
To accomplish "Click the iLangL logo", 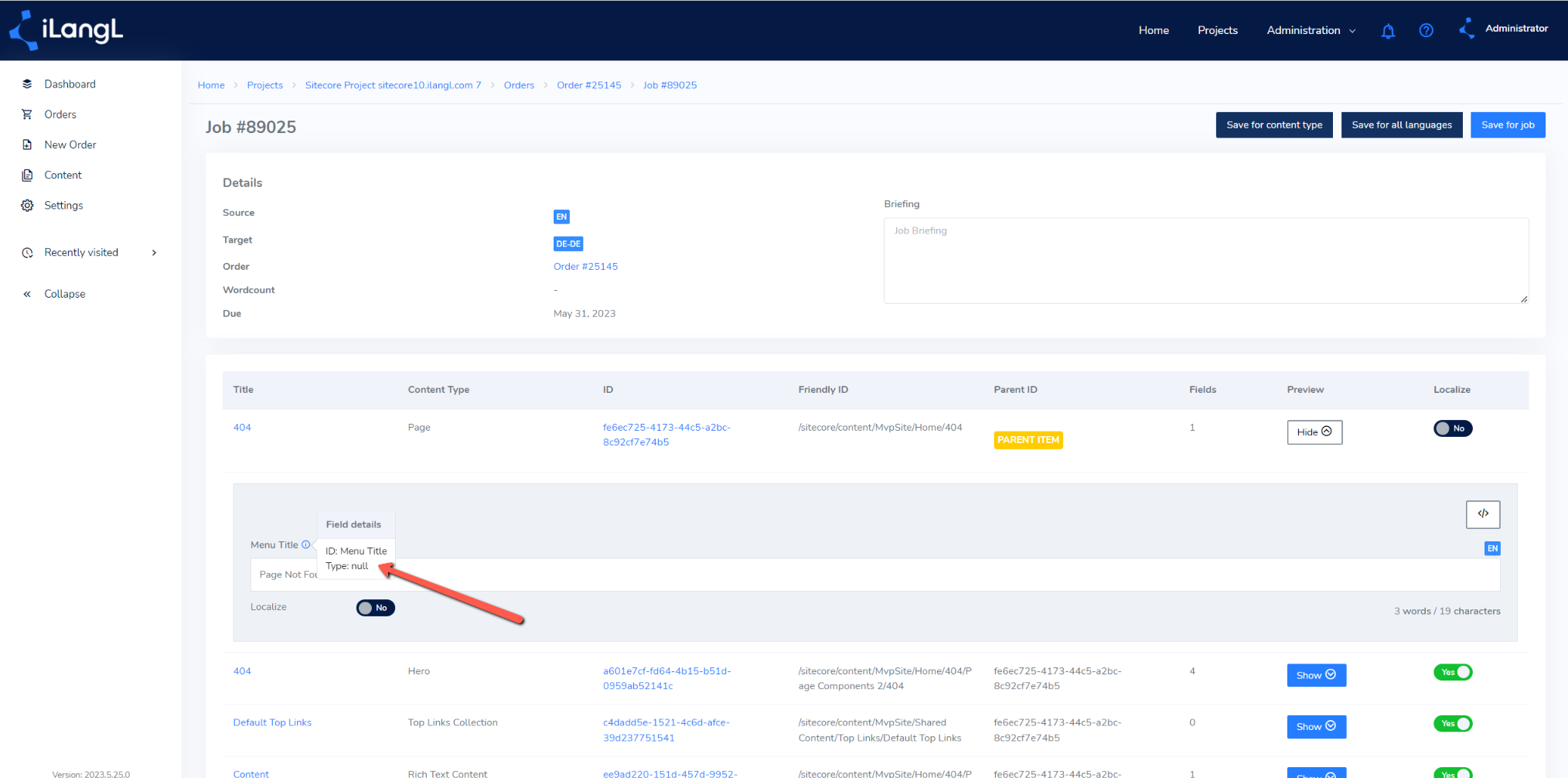I will click(66, 30).
